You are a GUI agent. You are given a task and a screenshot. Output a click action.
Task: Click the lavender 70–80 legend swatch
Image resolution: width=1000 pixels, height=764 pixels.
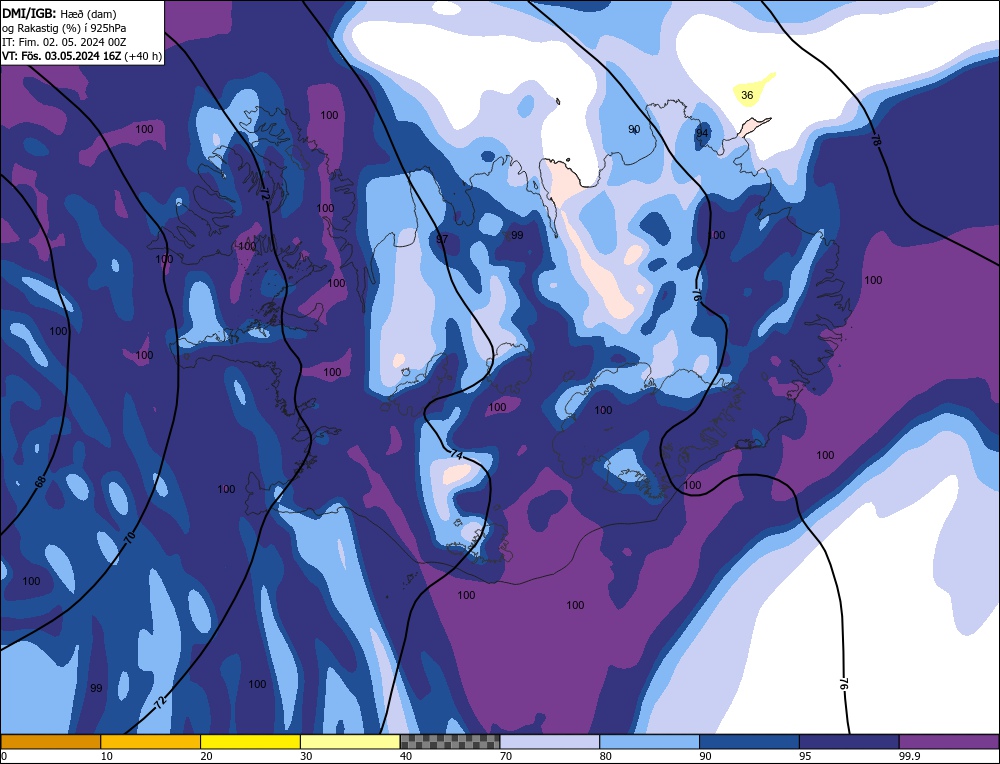[550, 742]
